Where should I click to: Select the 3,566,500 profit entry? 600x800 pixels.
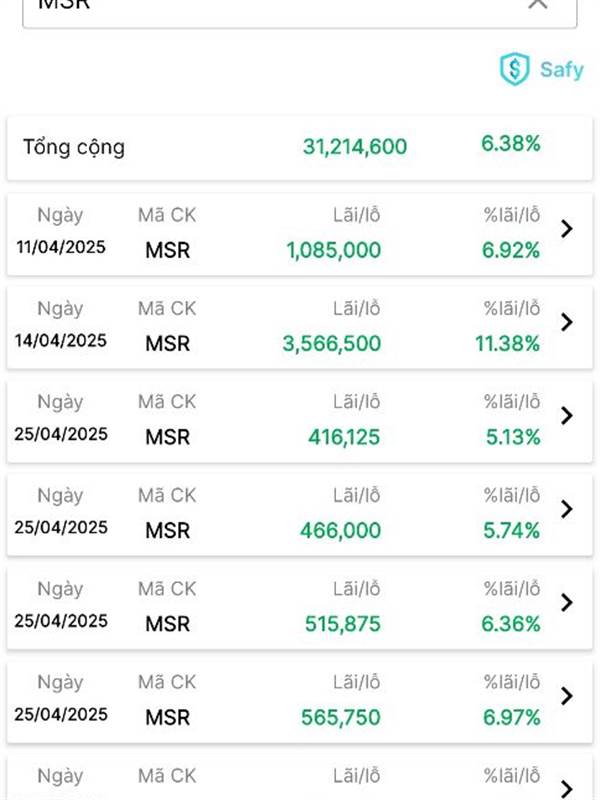pos(332,343)
